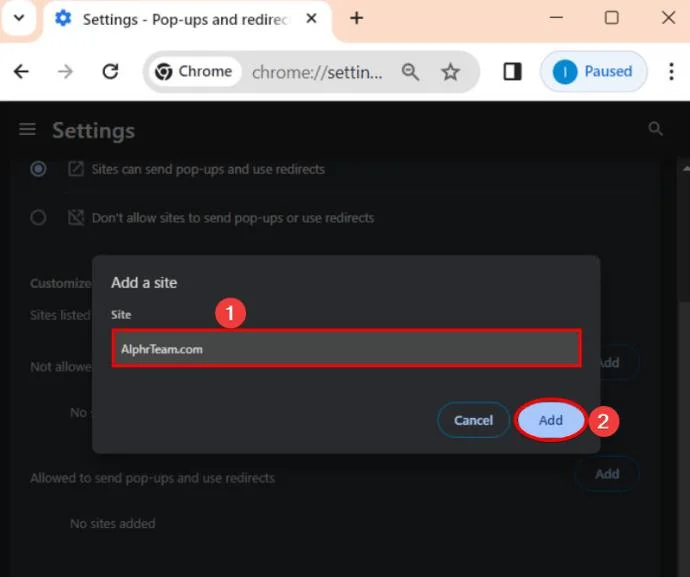The width and height of the screenshot is (690, 577).
Task: Select 'Don't allow sites to send pop-ups' radio
Action: (38, 217)
